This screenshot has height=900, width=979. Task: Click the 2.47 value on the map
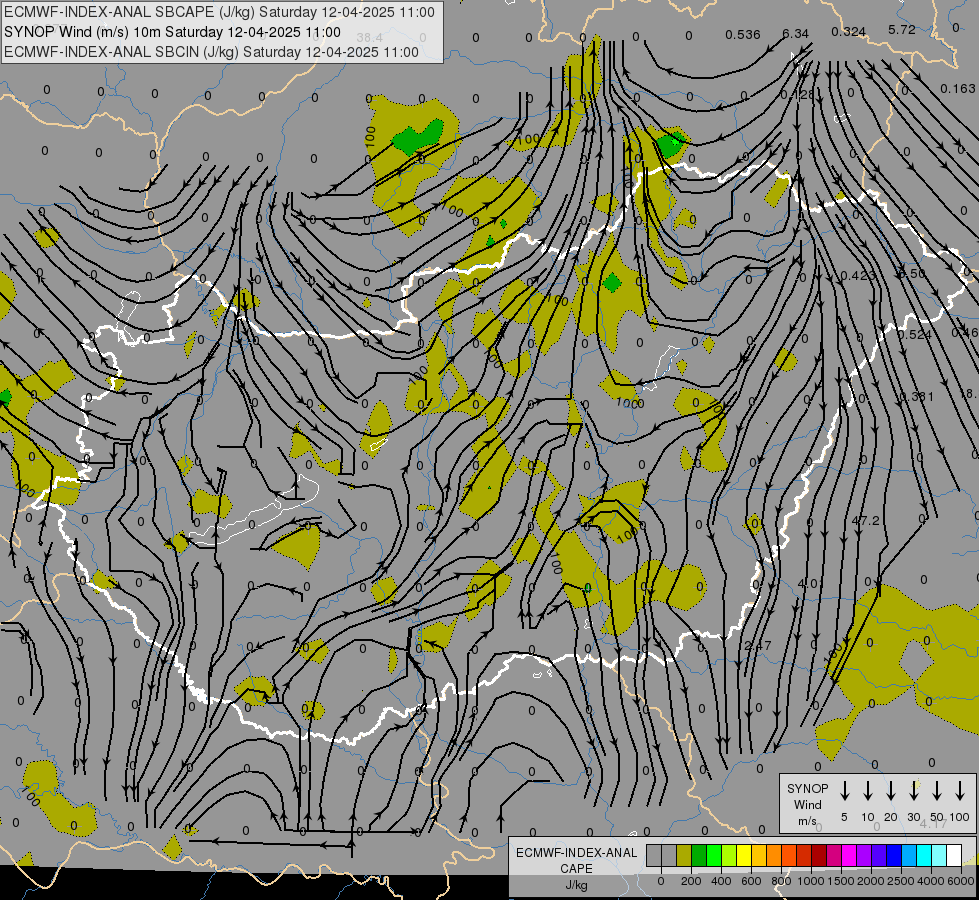[x=758, y=645]
